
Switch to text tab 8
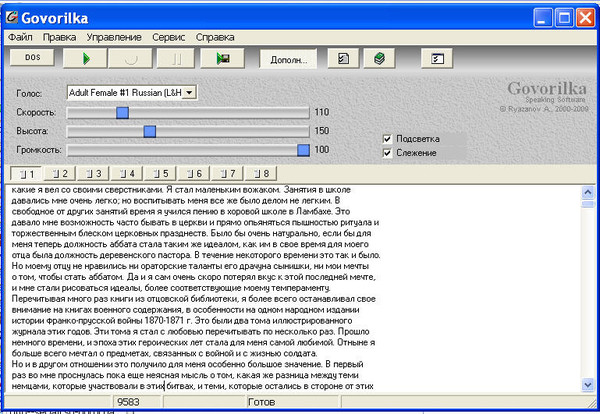point(260,173)
